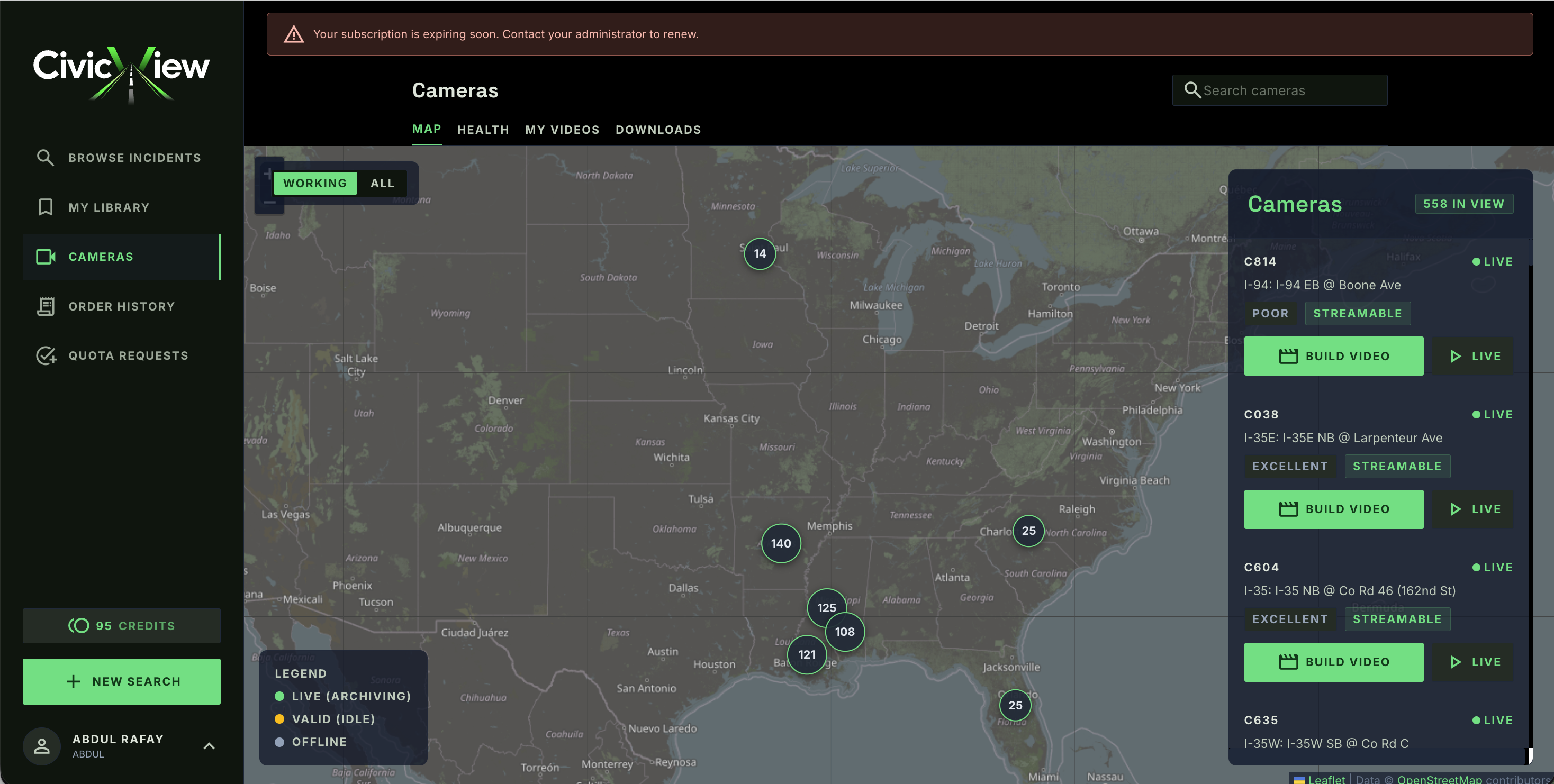The width and height of the screenshot is (1554, 784).
Task: Click 'I-35E: I-35E NB @ Larpenteur Ave'
Action: [x=1343, y=438]
